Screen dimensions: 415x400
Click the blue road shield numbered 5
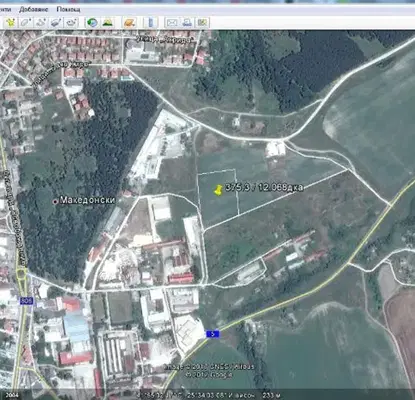212,333
